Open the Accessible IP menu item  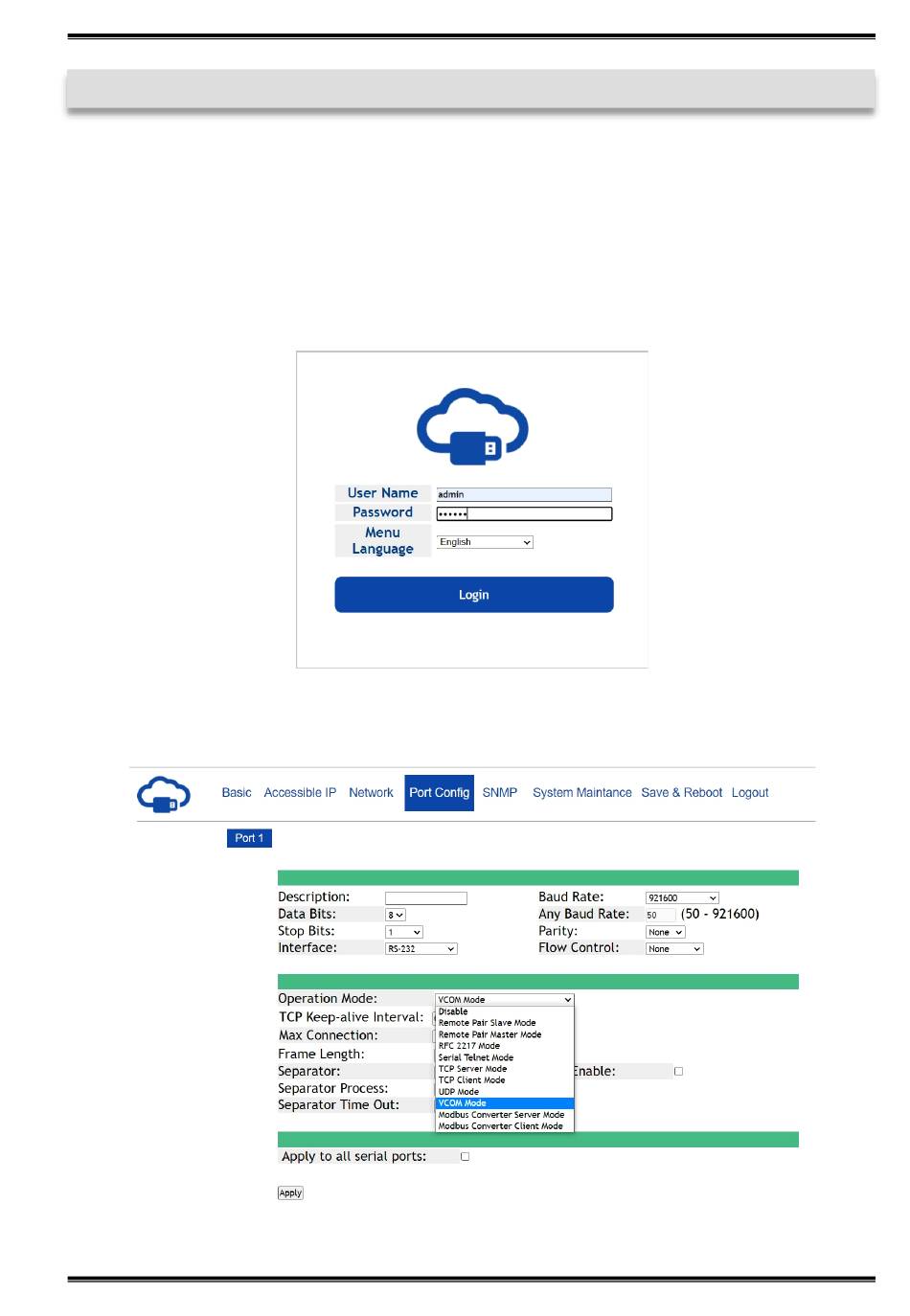click(300, 793)
